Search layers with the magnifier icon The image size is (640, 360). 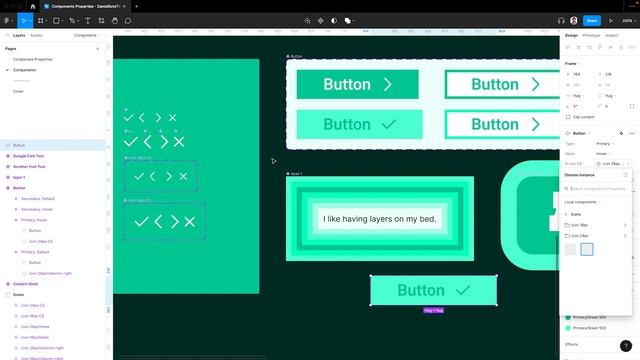coord(7,36)
